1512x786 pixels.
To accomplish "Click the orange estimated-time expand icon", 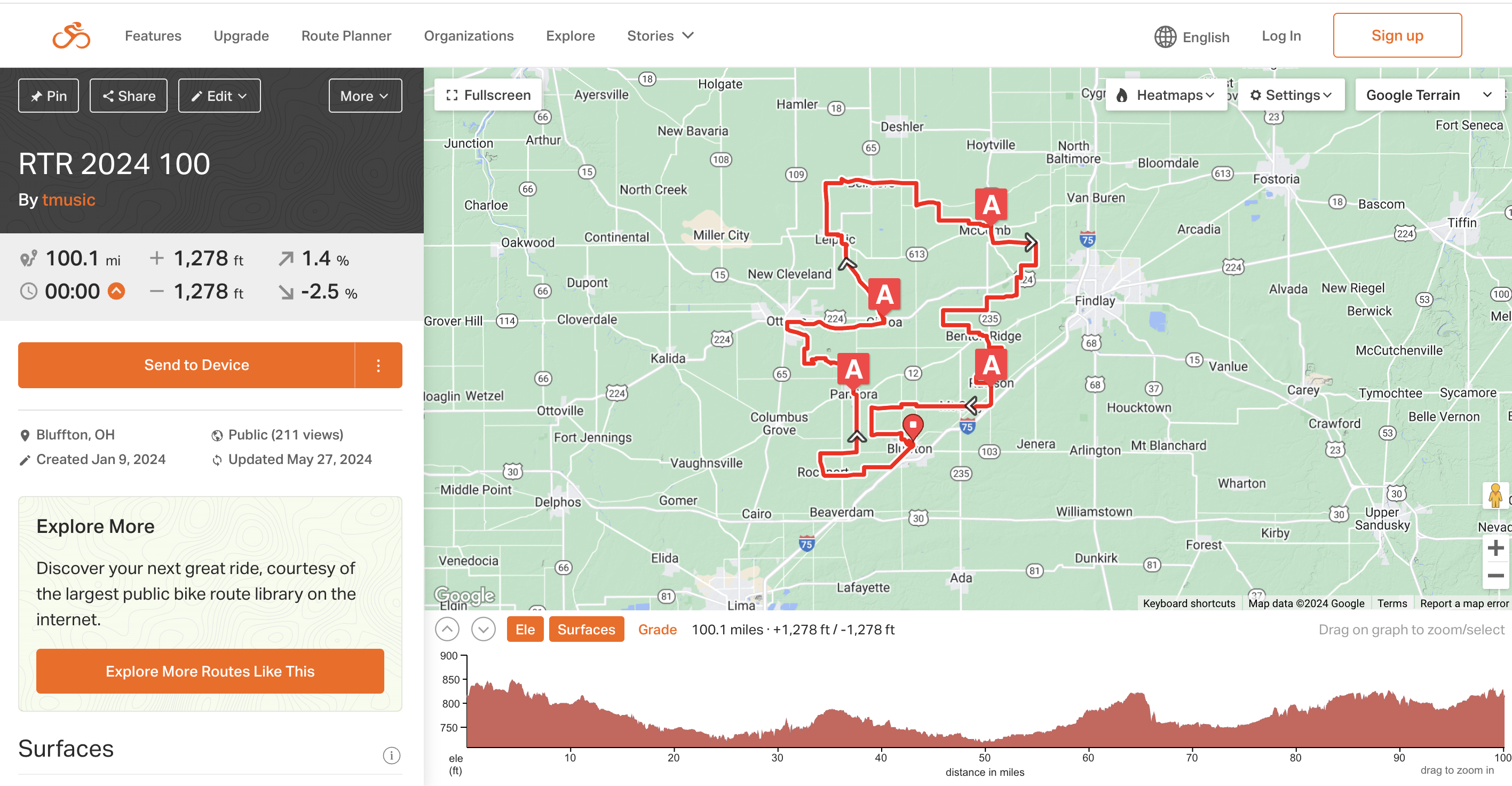I will pyautogui.click(x=116, y=292).
